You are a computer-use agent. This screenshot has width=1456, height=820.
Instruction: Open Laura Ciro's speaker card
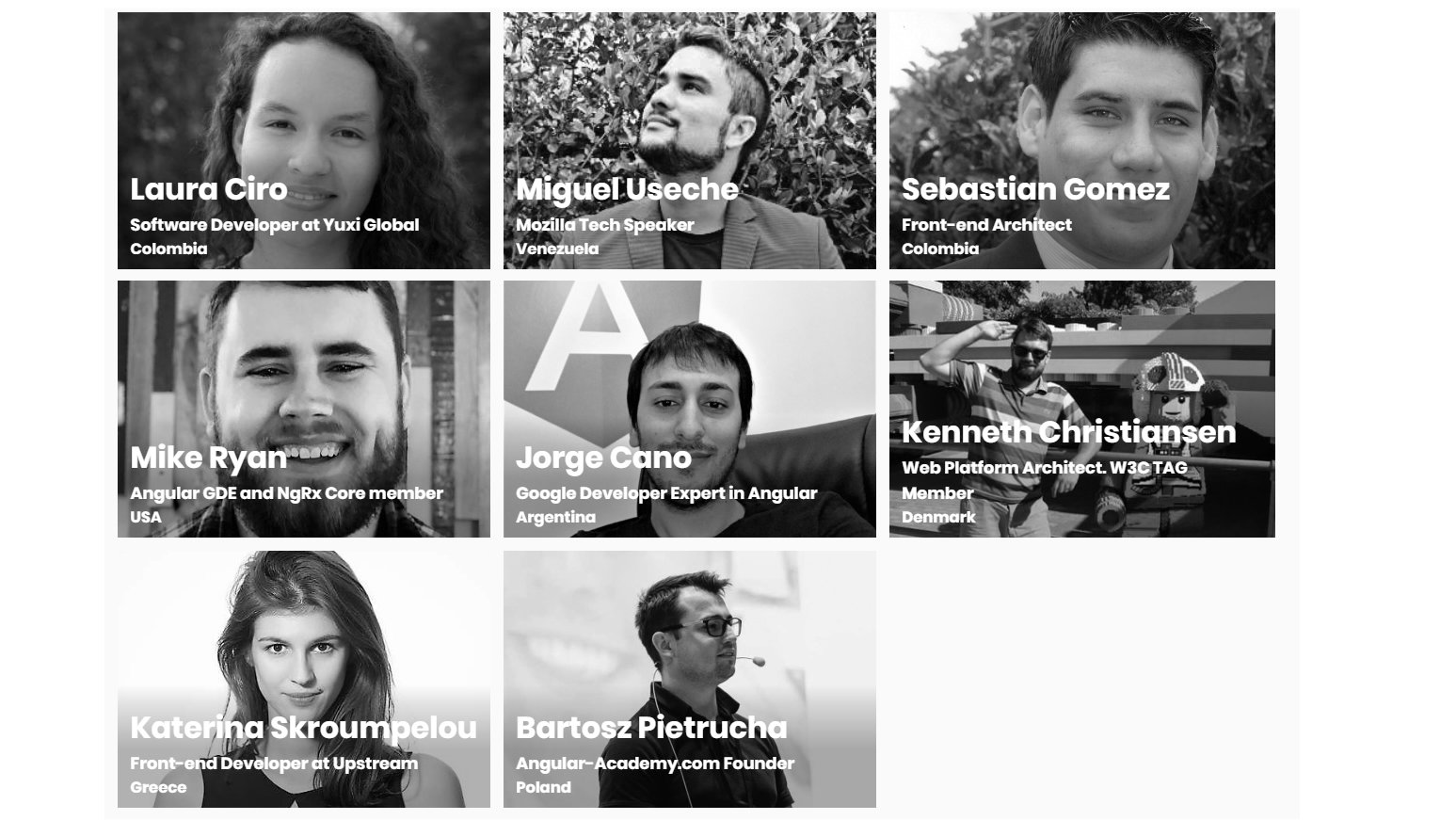coord(304,140)
